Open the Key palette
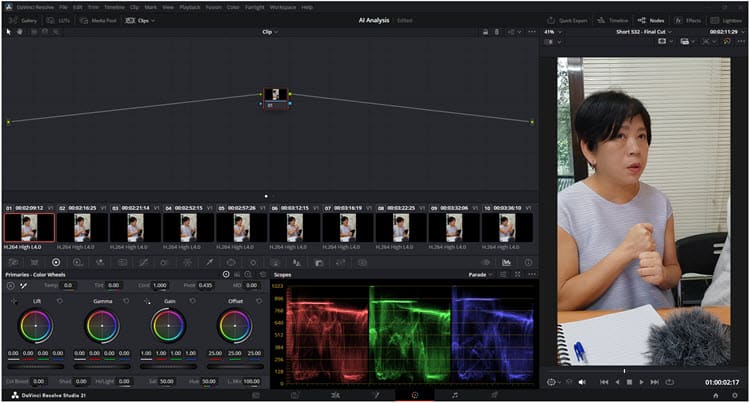Screen dimensions: 750x403 point(319,262)
